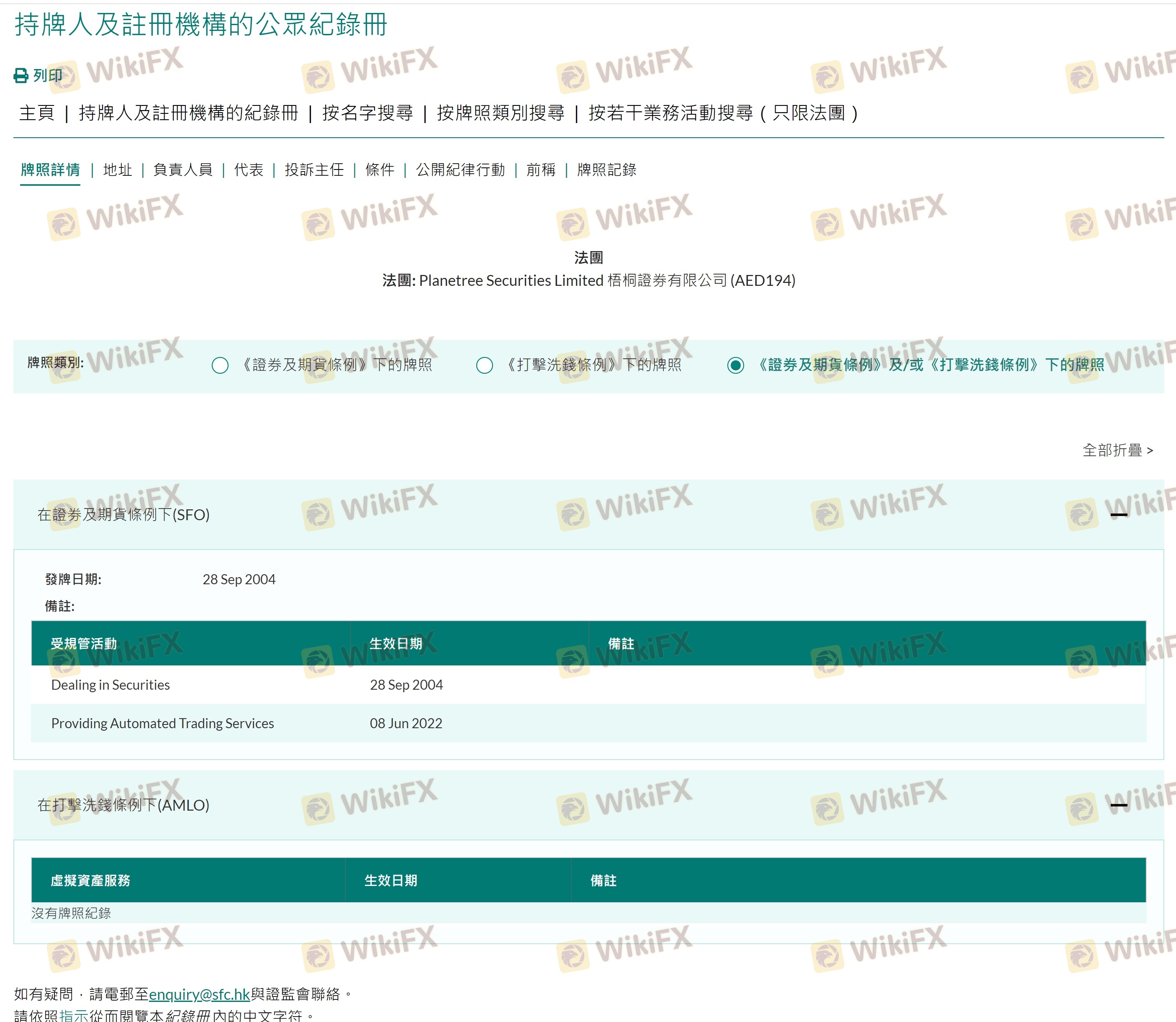
Task: Open 持牌人及註冊機構的紀錄冊 navigation link
Action: pyautogui.click(x=188, y=113)
